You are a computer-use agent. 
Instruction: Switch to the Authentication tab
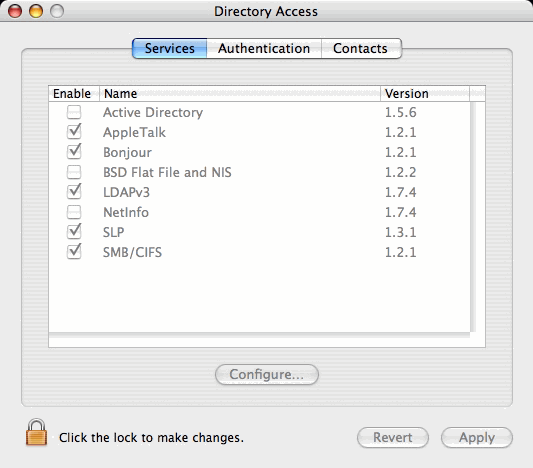pyautogui.click(x=264, y=48)
